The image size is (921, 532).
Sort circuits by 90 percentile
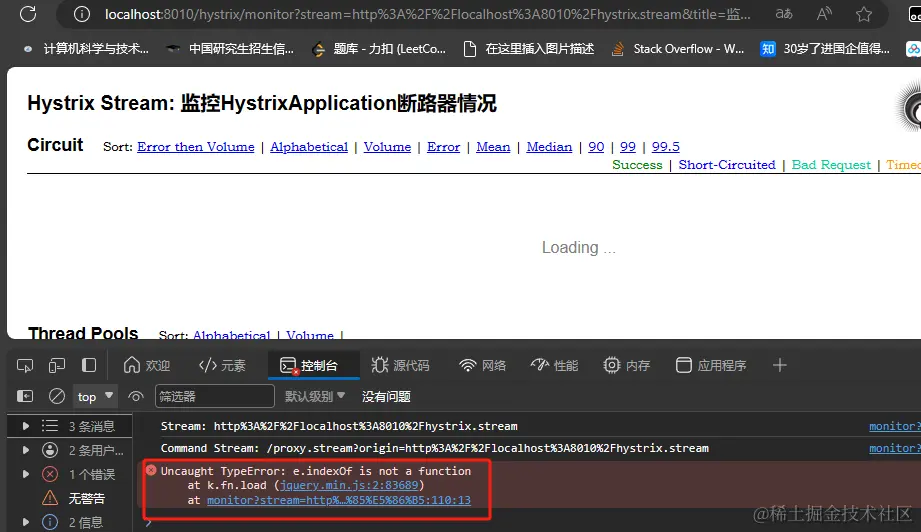[596, 147]
